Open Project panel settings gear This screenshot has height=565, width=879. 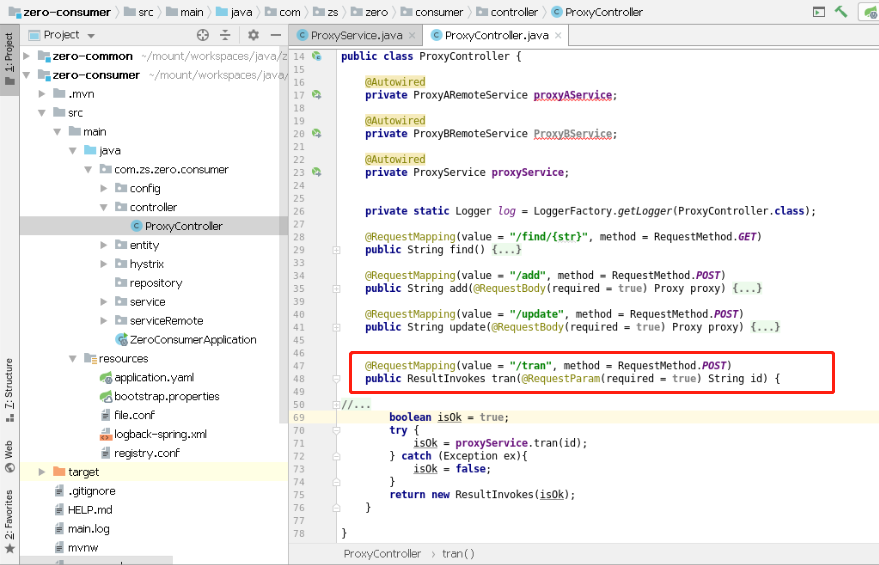[x=253, y=35]
